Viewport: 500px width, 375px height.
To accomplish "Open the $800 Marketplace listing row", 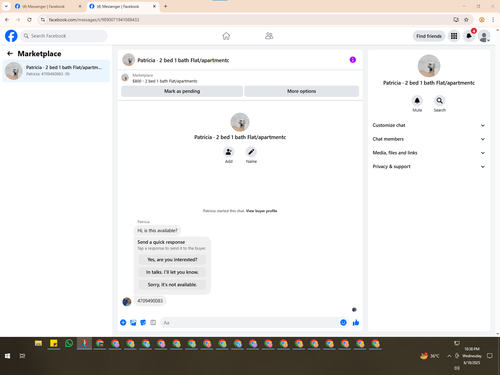I will click(240, 78).
